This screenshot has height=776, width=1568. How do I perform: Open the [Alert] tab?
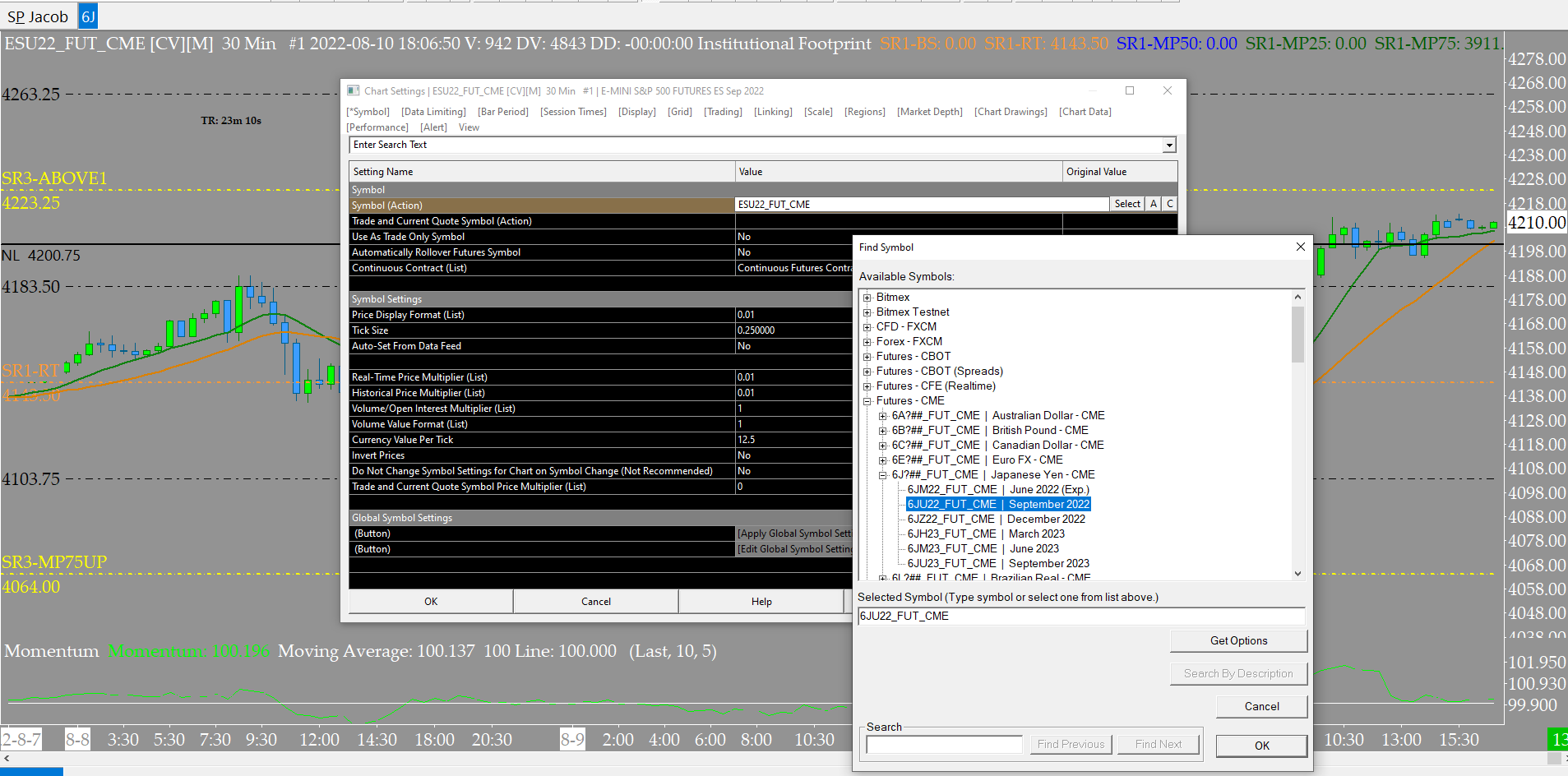(433, 127)
